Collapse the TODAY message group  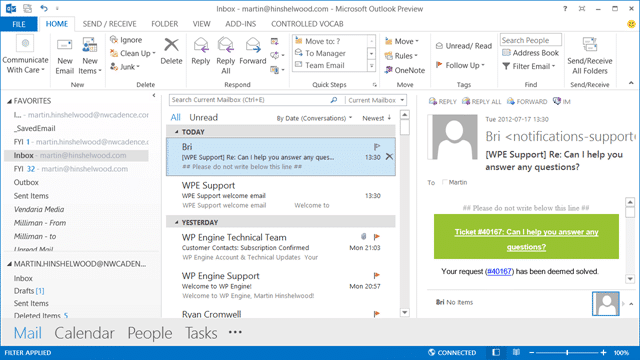pyautogui.click(x=177, y=132)
